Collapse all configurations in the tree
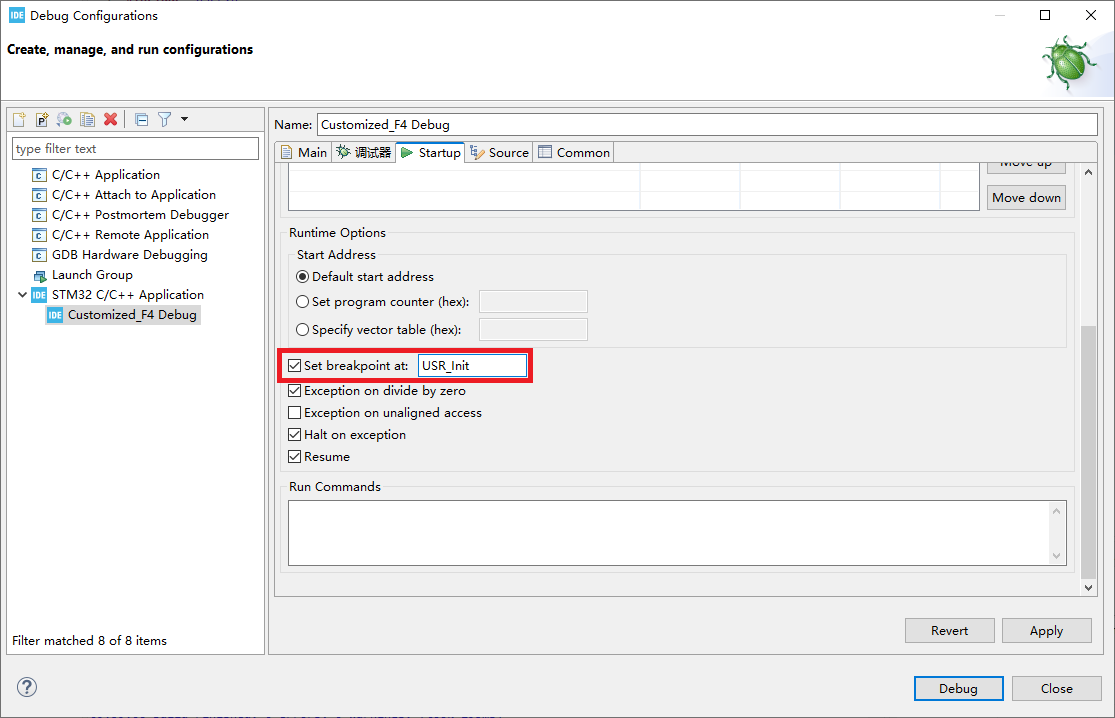Viewport: 1115px width, 718px height. point(141,120)
